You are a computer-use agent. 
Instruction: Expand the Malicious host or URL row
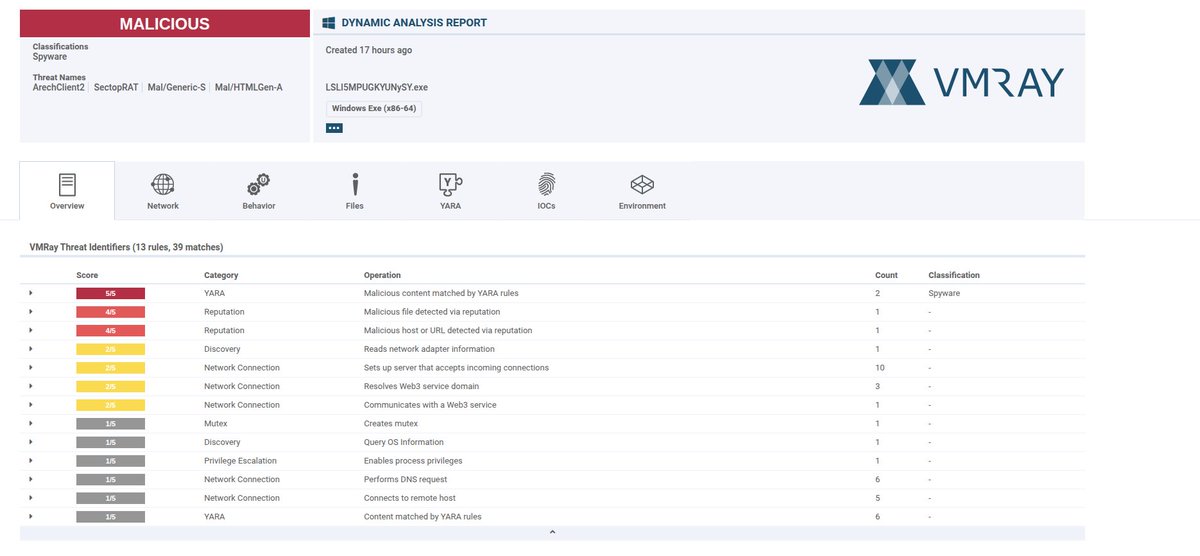coord(31,330)
